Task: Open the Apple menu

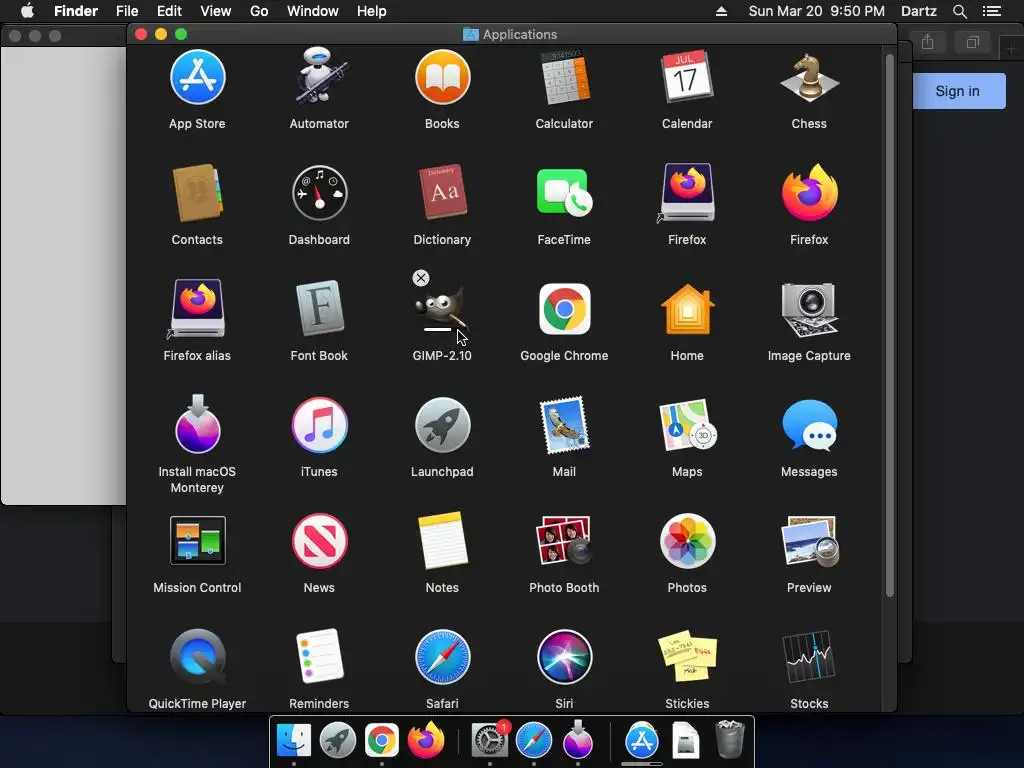Action: pos(27,11)
